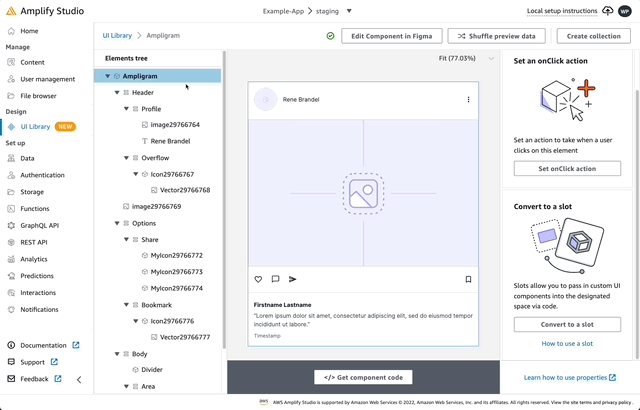Go back to UI Library breadcrumb

[117, 35]
